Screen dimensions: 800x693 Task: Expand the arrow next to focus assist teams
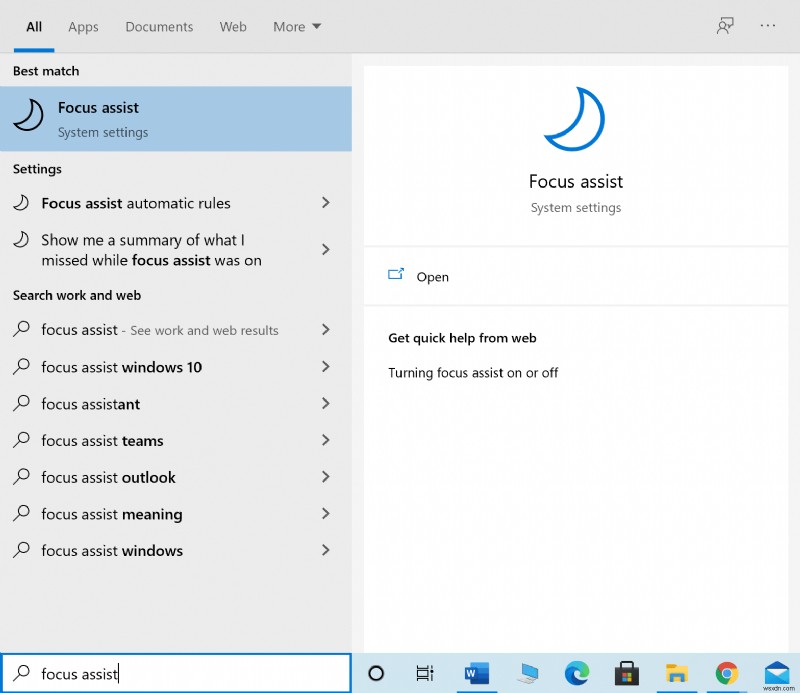click(x=325, y=441)
